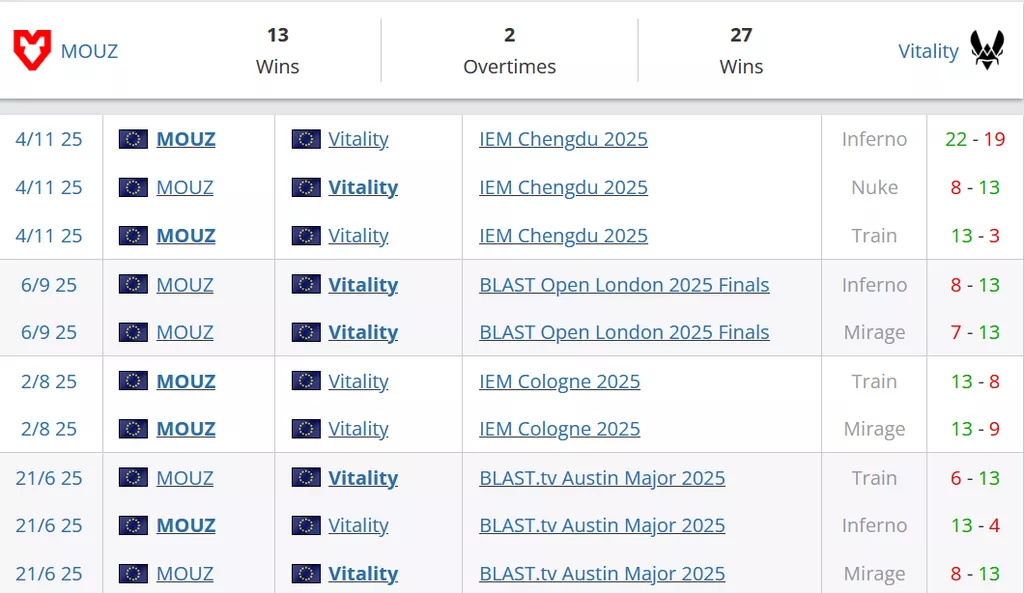Viewport: 1024px width, 593px height.
Task: Click the MOUZ team logo icon
Action: (31, 50)
